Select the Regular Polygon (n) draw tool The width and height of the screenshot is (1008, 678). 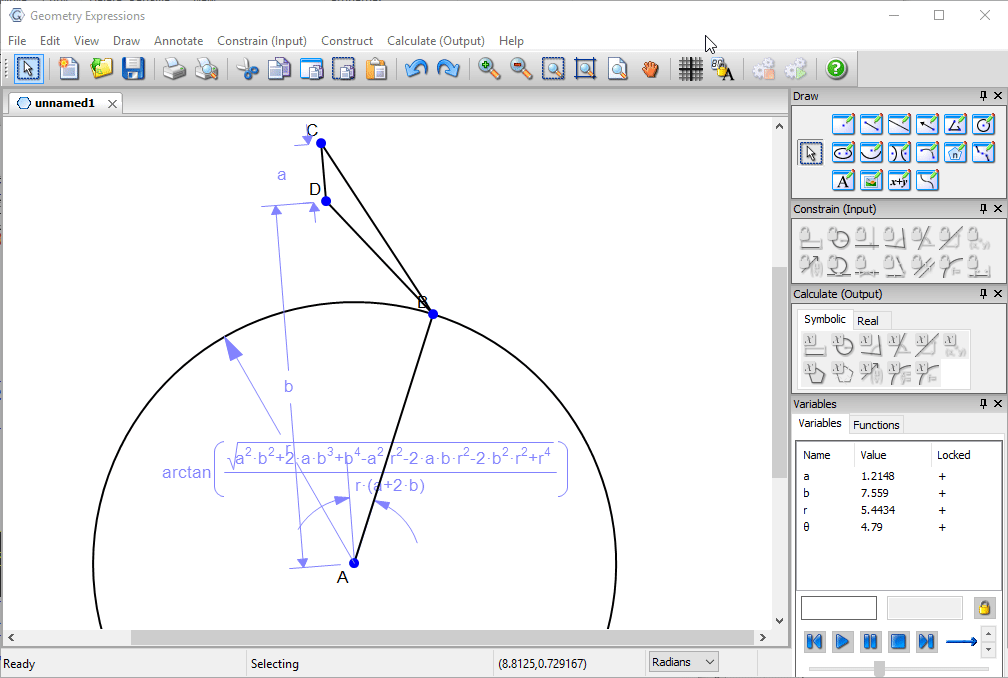(x=955, y=152)
